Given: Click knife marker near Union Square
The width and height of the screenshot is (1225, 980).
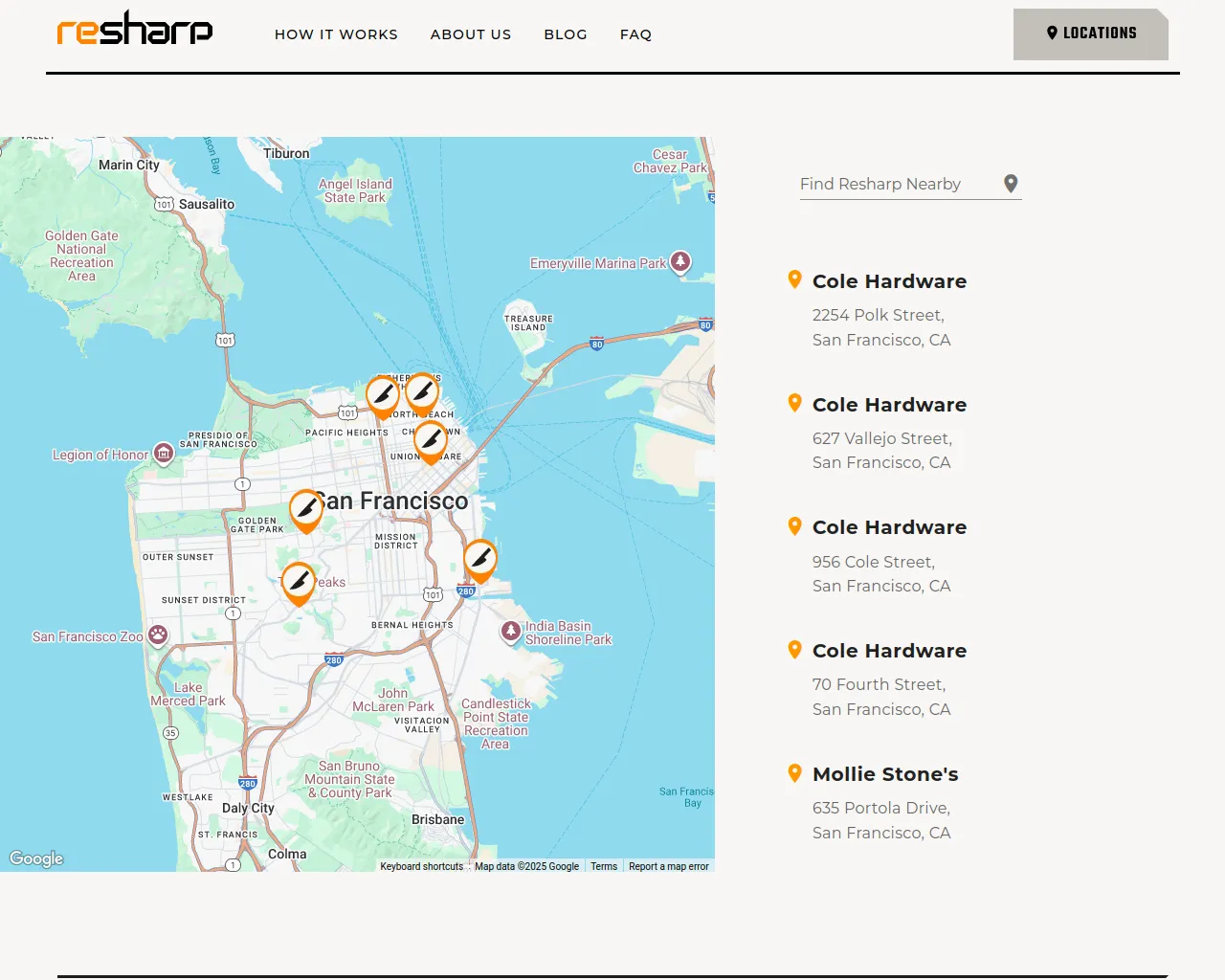Looking at the screenshot, I should pyautogui.click(x=431, y=441).
